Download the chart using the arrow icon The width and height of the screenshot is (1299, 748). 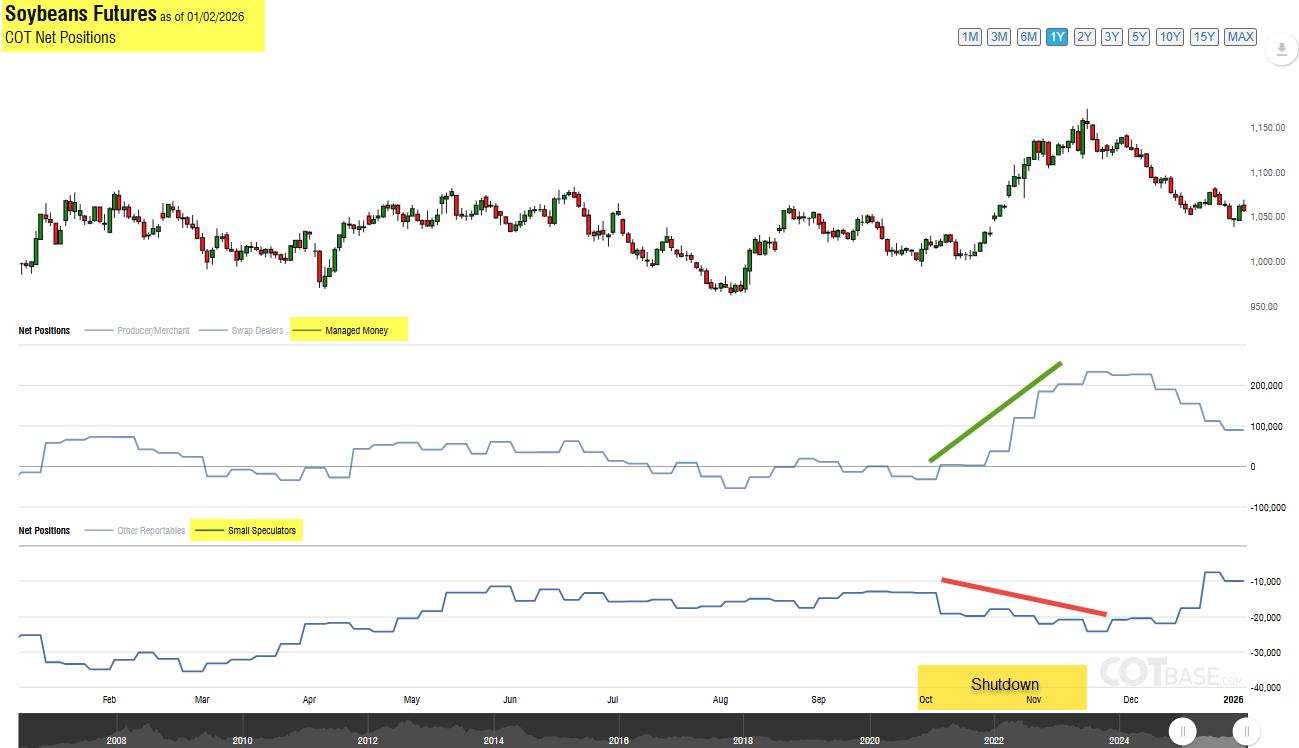point(1281,50)
